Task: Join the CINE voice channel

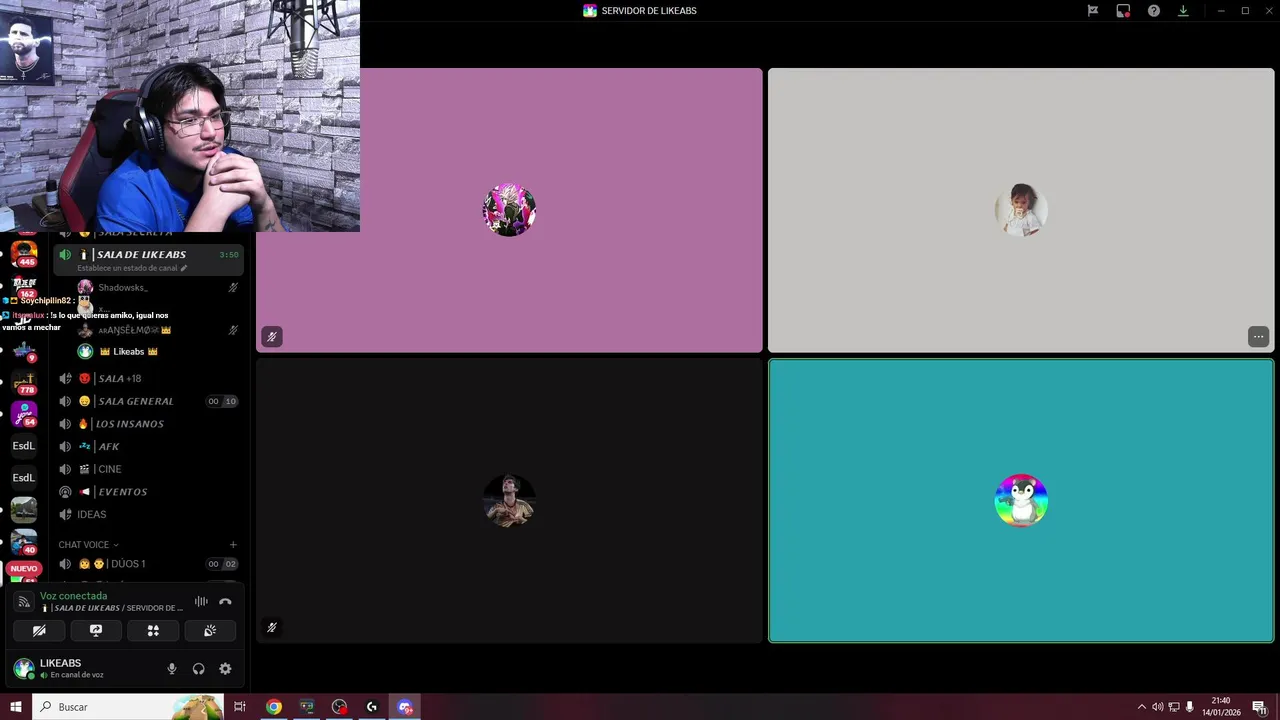Action: pyautogui.click(x=148, y=469)
